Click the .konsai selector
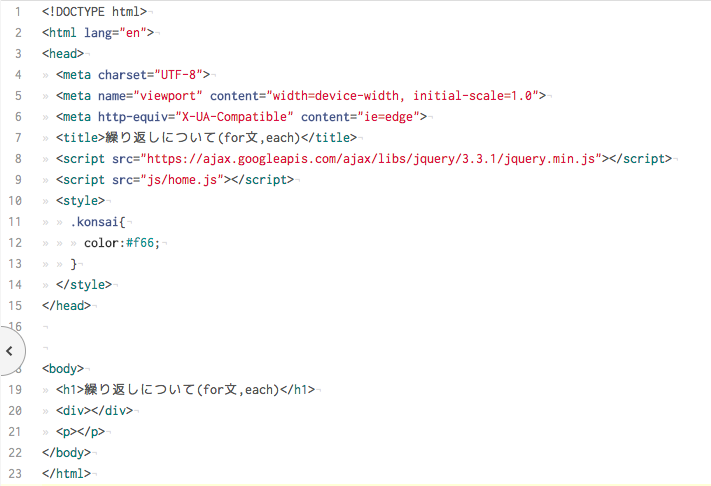The height and width of the screenshot is (486, 711). [94, 222]
